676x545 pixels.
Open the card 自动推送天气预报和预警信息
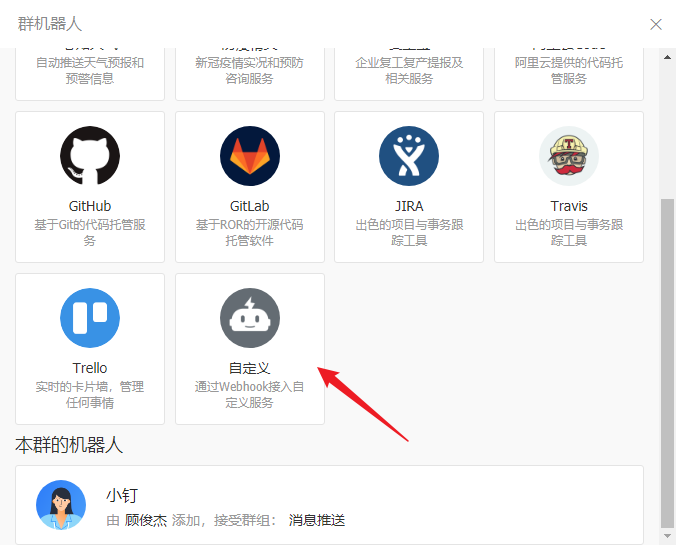90,74
